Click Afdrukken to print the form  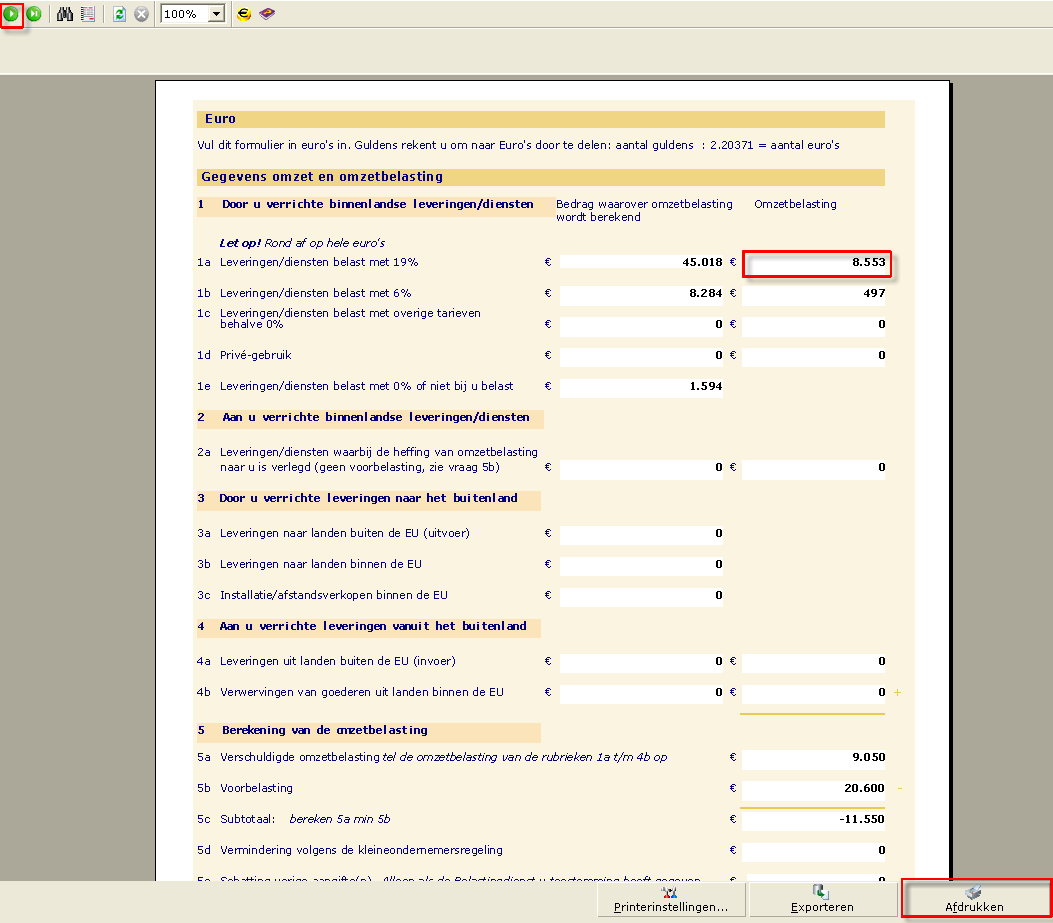[x=975, y=899]
